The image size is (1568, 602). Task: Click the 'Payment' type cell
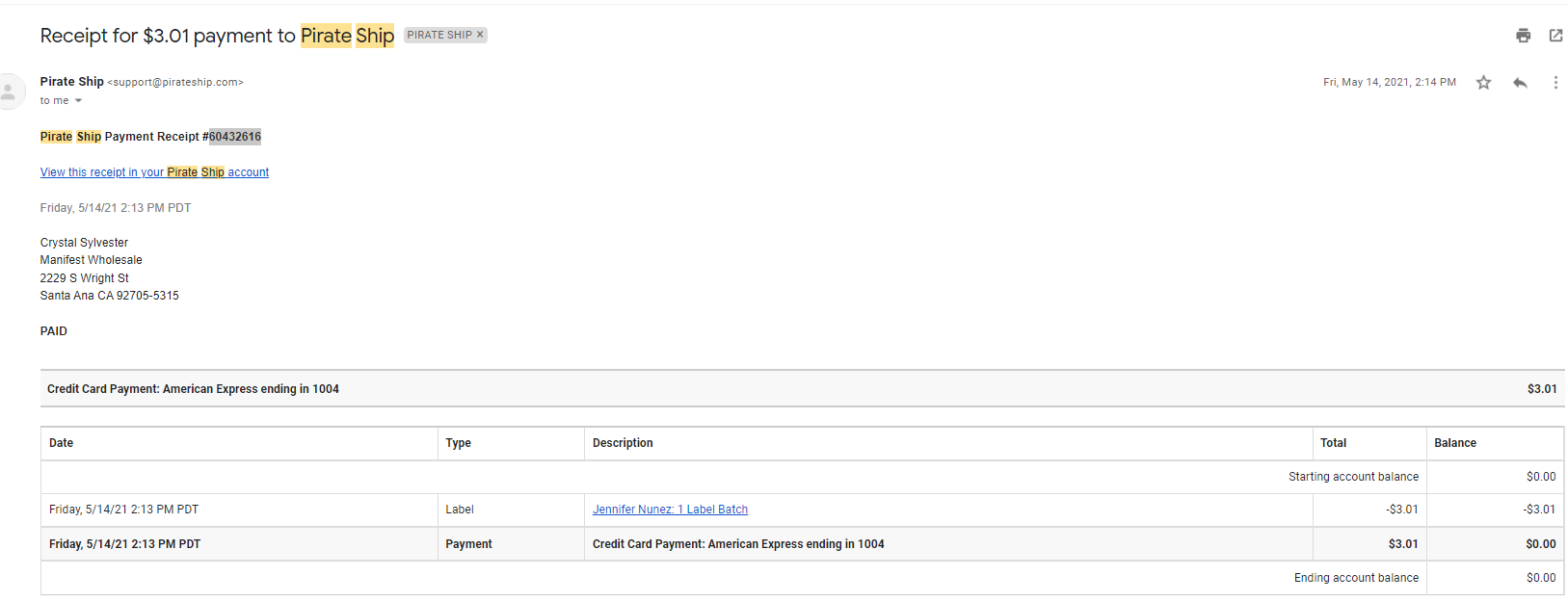tap(511, 544)
